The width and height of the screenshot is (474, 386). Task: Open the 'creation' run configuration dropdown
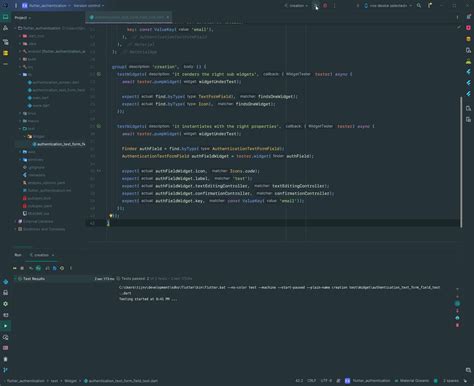pyautogui.click(x=296, y=6)
